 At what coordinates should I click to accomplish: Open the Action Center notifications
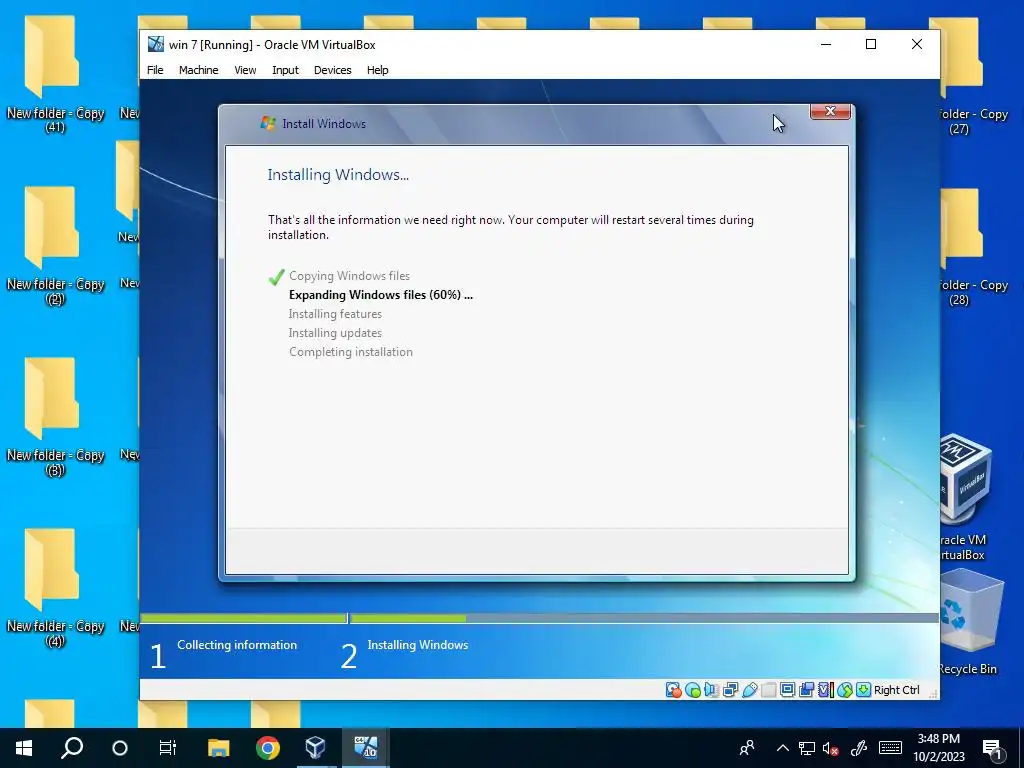click(993, 749)
